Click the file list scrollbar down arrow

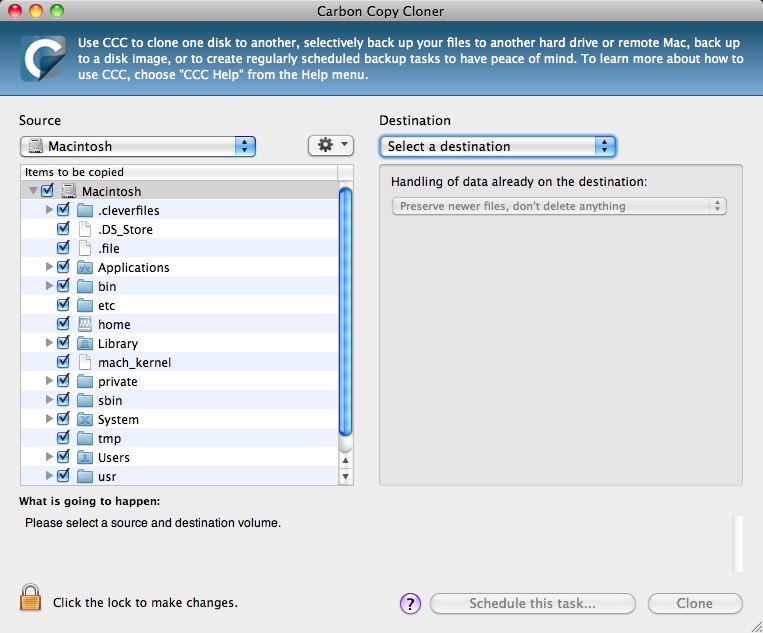[x=346, y=478]
